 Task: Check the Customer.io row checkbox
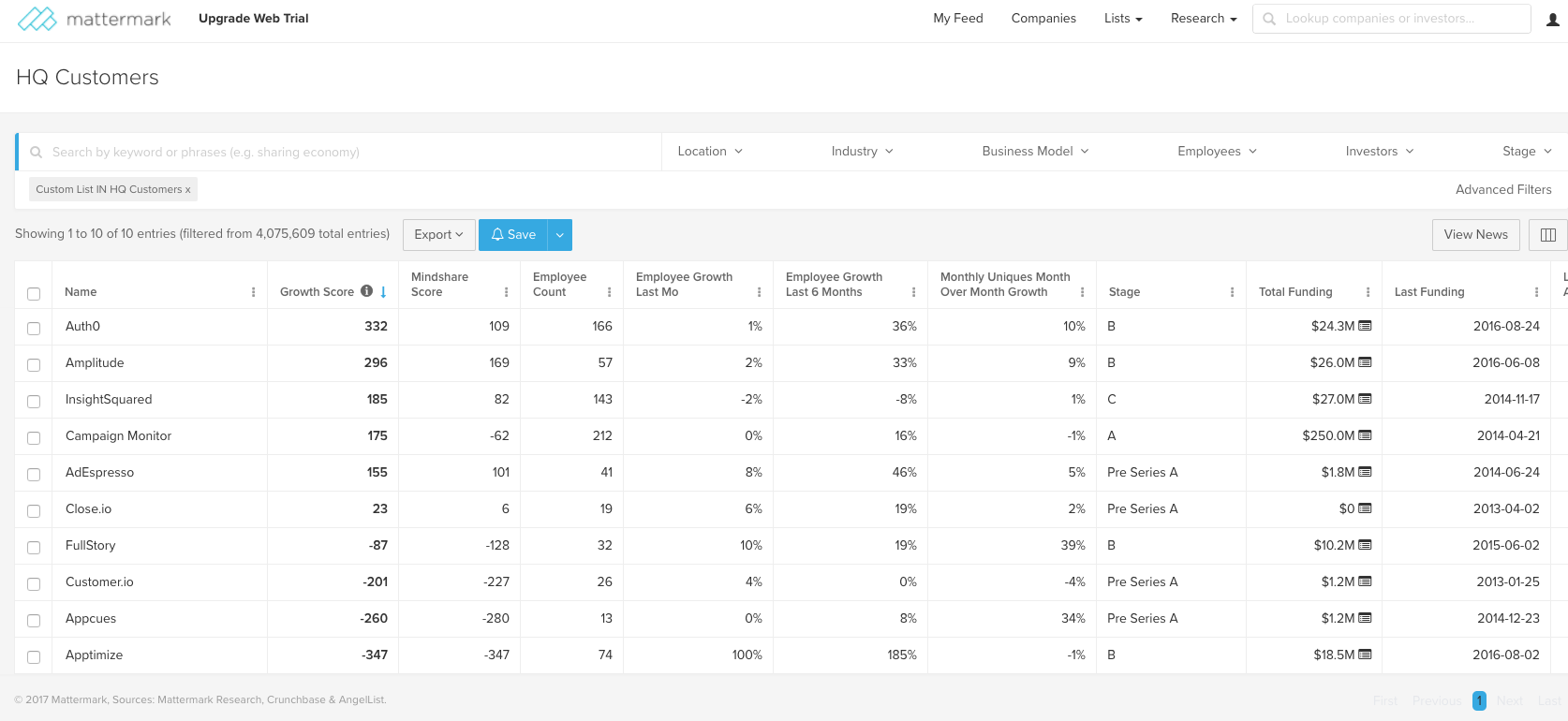(x=34, y=584)
